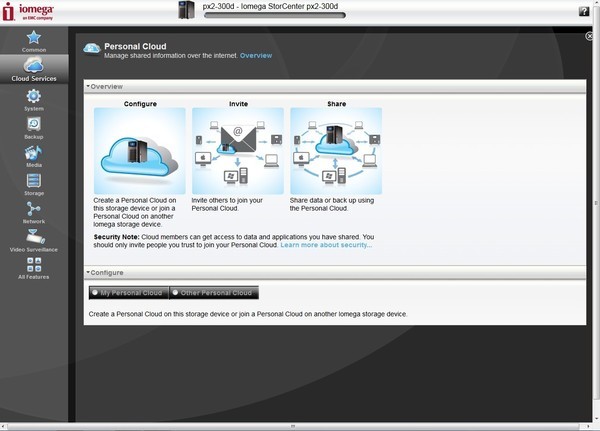Click the Personal Cloud header cloud icon
This screenshot has width=600, height=431.
click(x=92, y=49)
